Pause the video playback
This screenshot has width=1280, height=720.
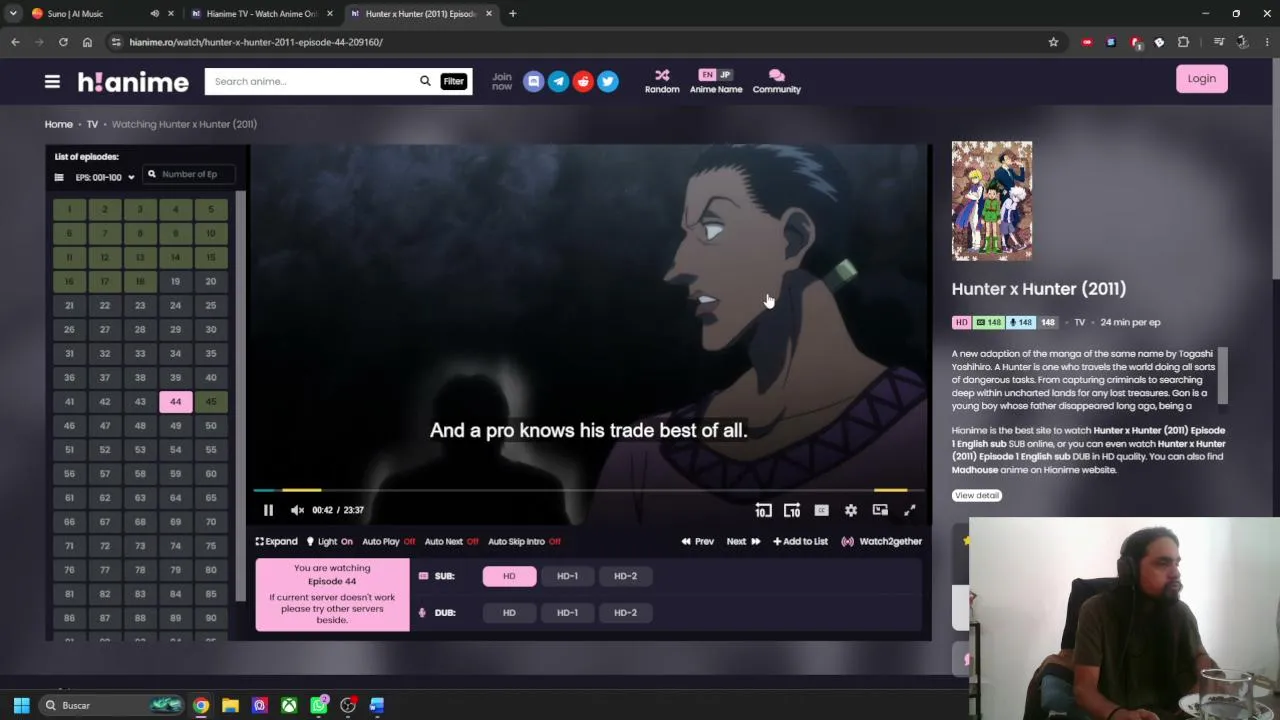coord(268,510)
